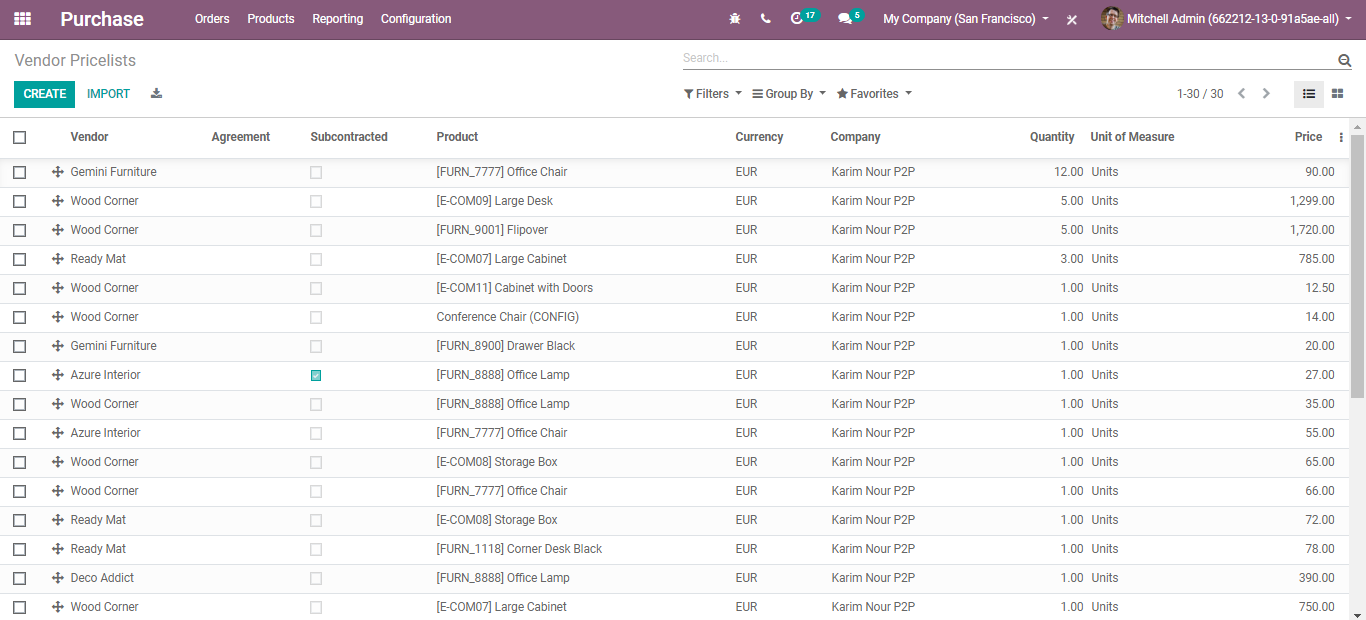Click the CREATE button
The image size is (1366, 620).
pos(44,94)
